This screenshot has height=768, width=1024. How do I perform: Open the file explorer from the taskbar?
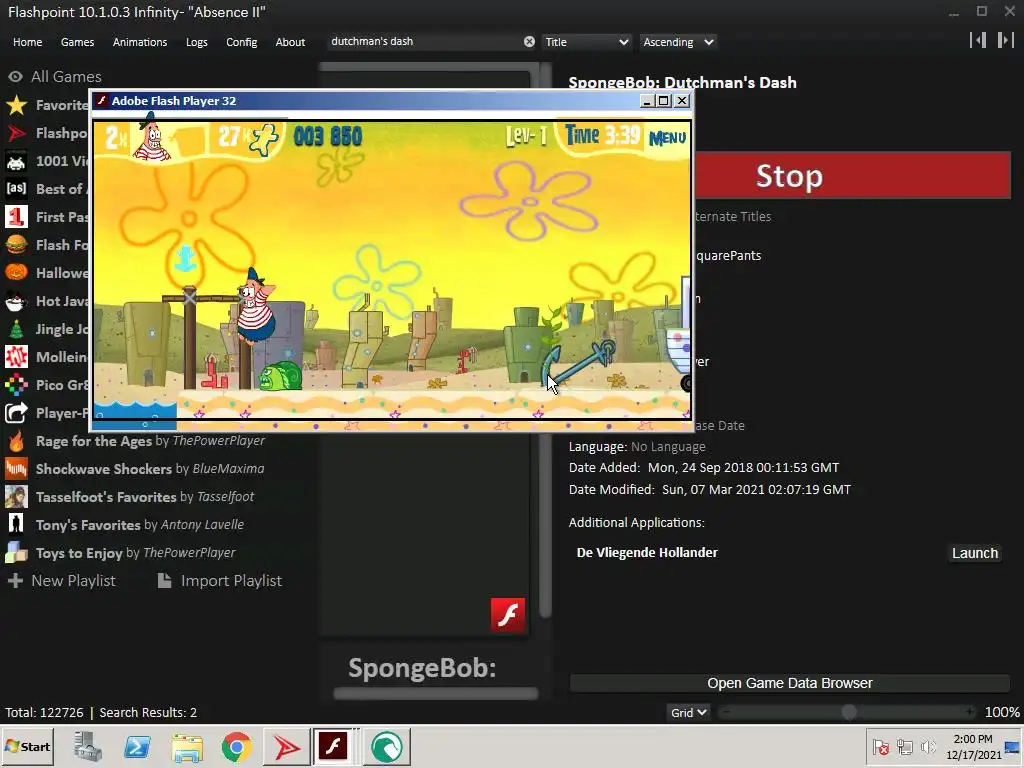187,746
